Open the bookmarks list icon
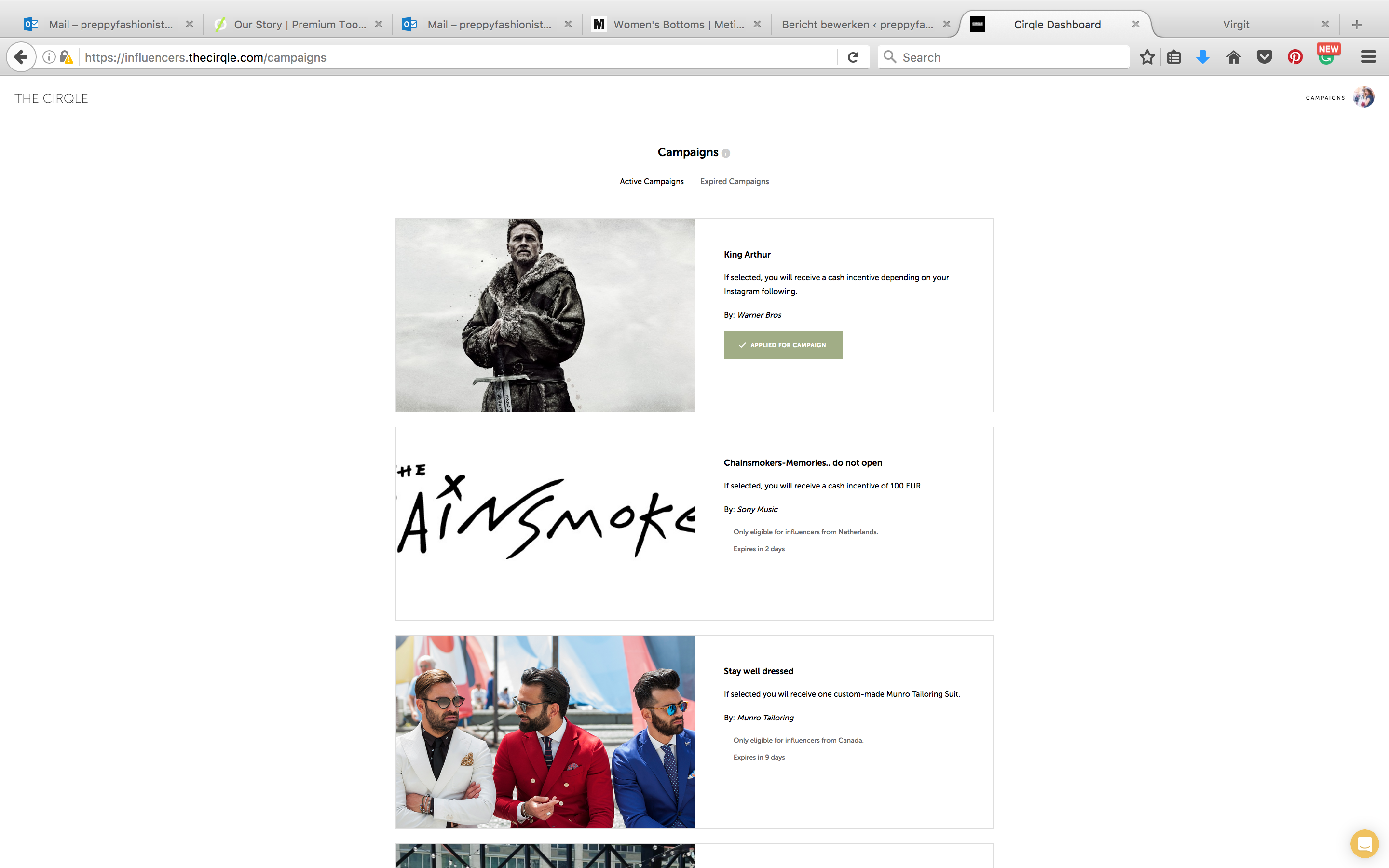The width and height of the screenshot is (1389, 868). [1174, 57]
